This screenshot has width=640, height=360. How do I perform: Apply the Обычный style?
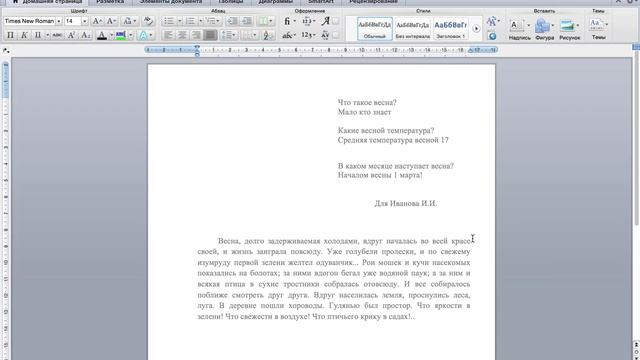(375, 29)
